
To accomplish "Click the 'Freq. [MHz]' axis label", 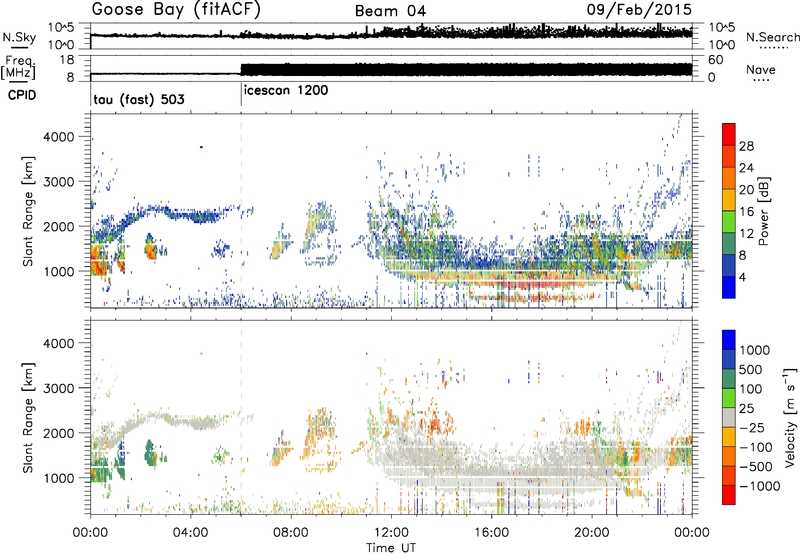I will coord(18,67).
